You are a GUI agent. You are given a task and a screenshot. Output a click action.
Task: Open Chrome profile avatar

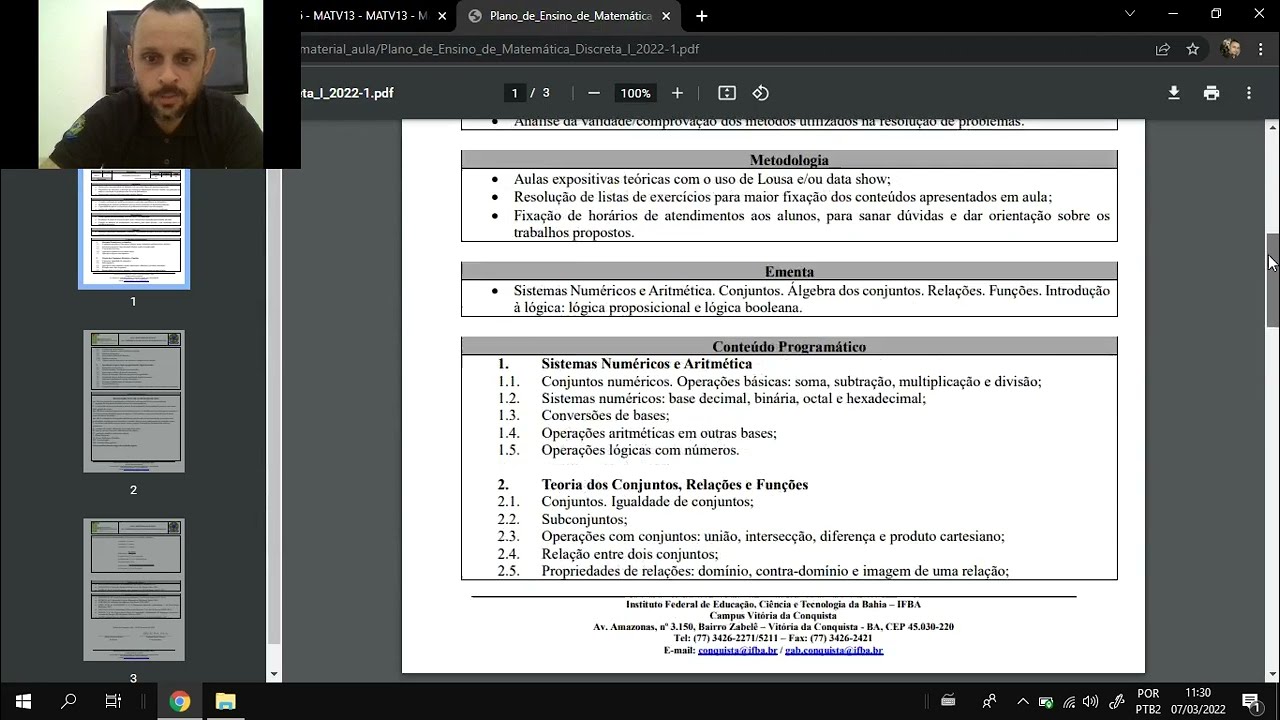coord(1231,49)
